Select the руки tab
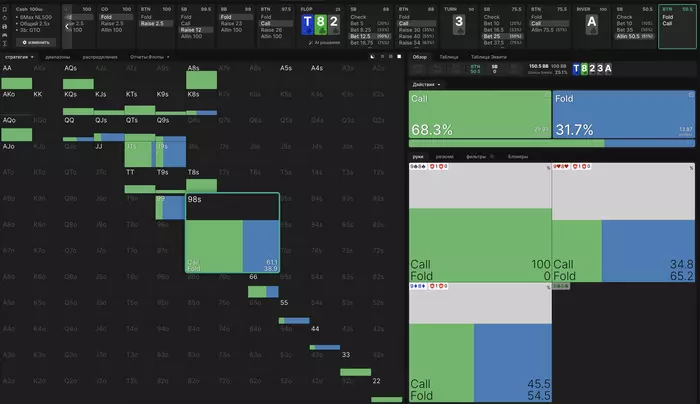This screenshot has height=404, width=700. click(x=418, y=157)
